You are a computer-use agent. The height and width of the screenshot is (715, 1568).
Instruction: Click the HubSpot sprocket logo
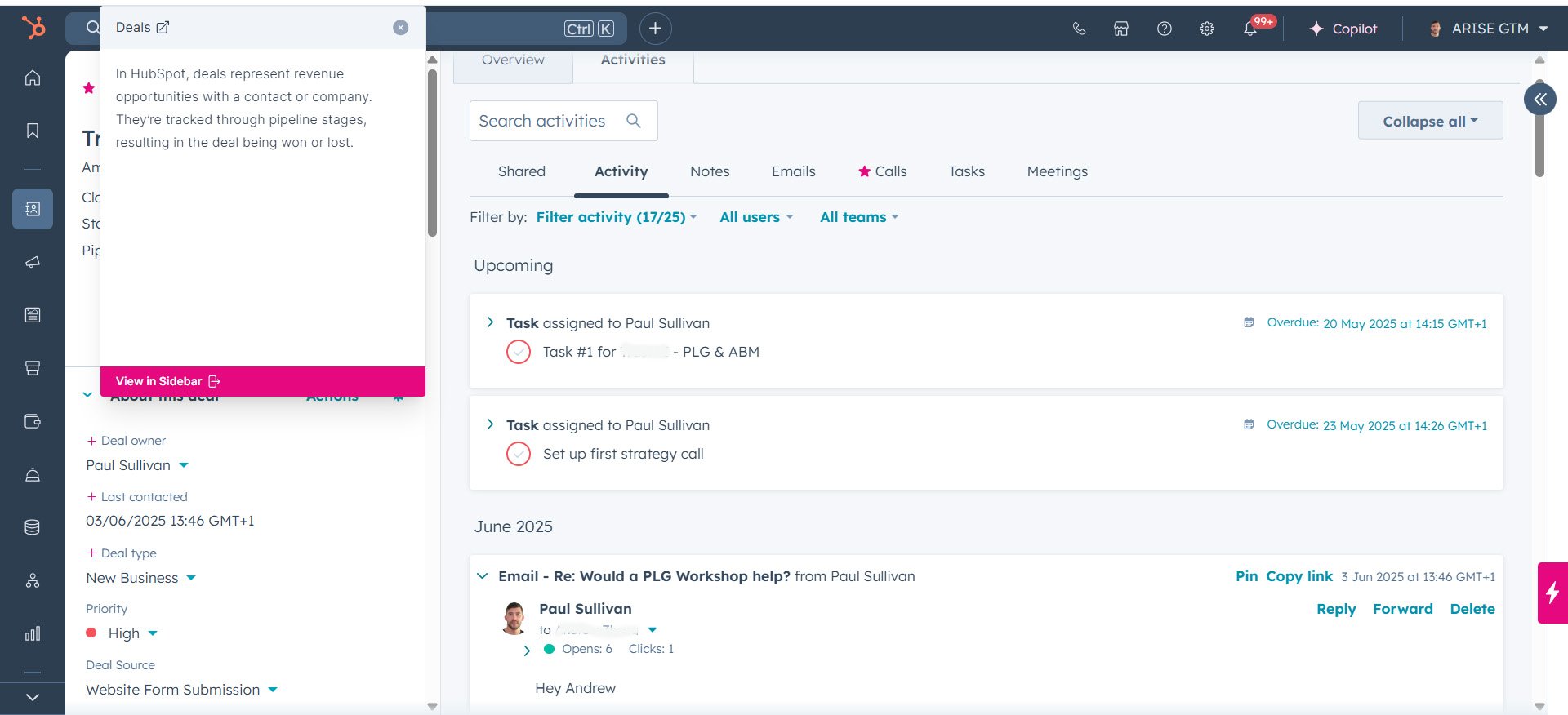(33, 28)
